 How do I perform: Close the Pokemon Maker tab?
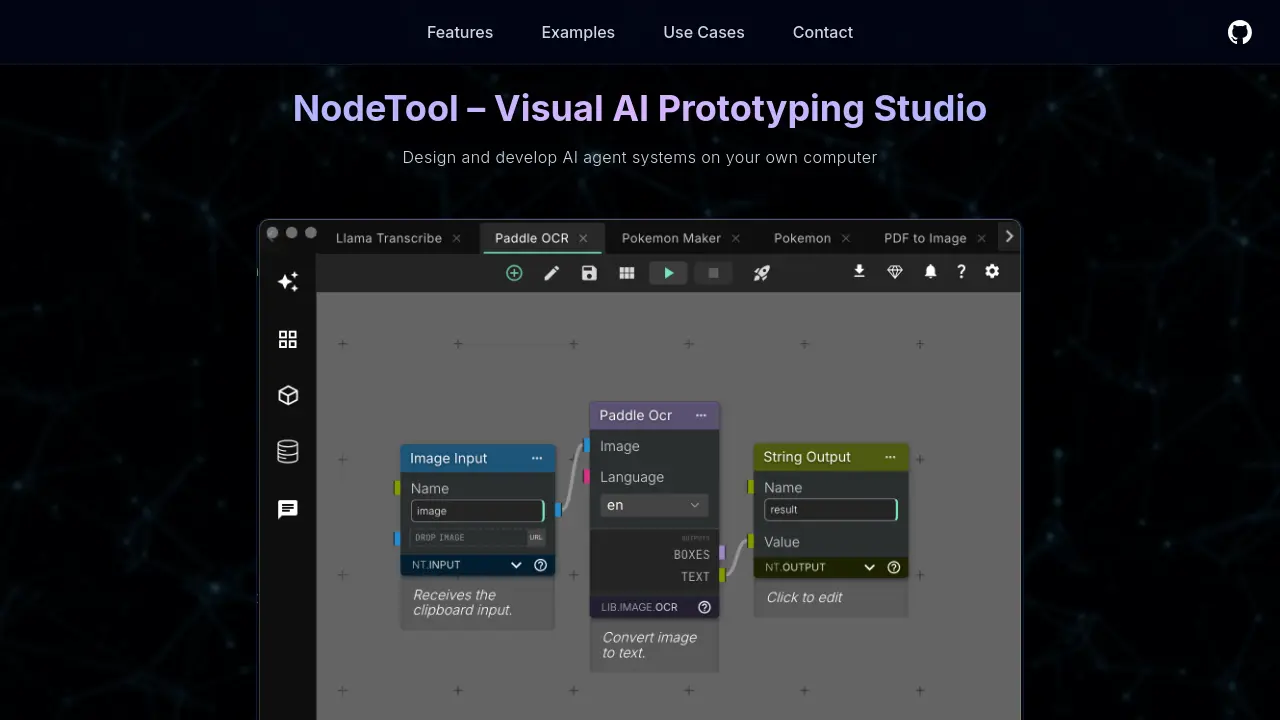pos(736,238)
